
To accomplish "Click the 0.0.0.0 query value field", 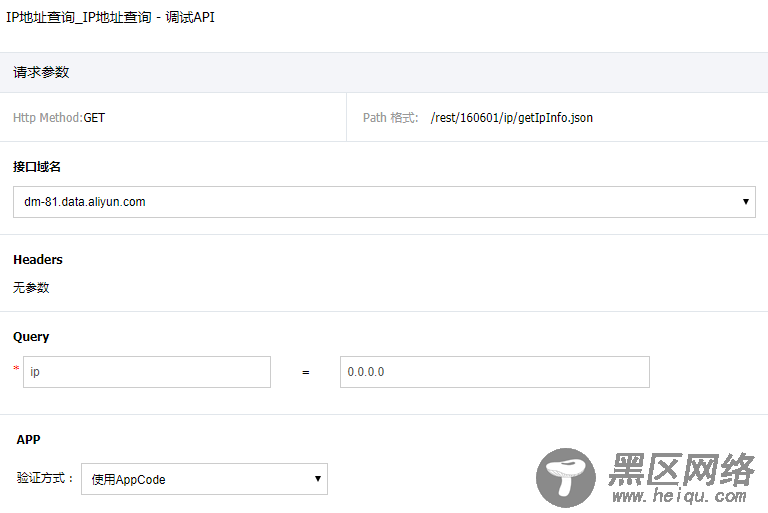I will pos(495,372).
